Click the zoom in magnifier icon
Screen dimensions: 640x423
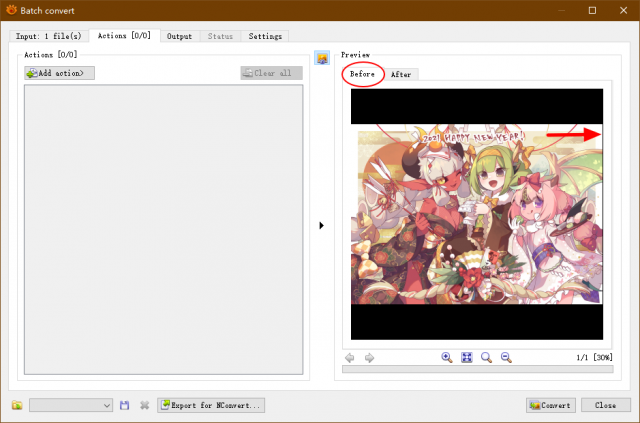[447, 358]
